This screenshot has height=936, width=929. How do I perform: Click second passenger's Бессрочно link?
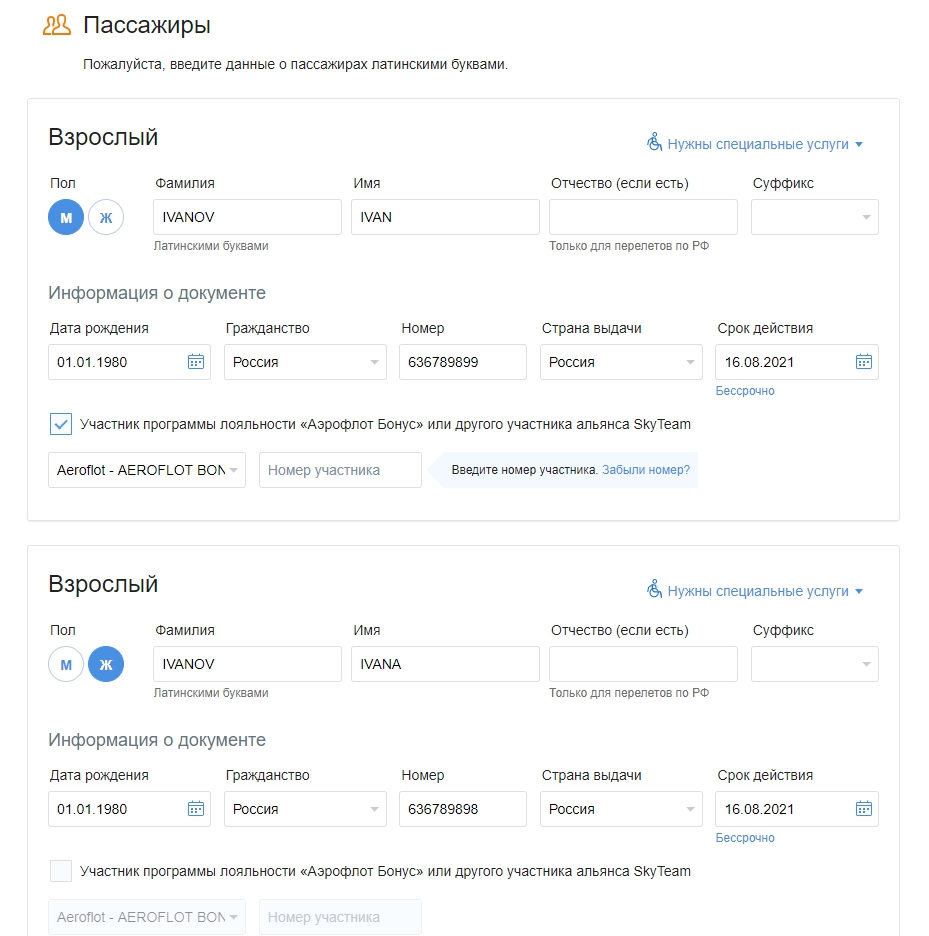745,838
